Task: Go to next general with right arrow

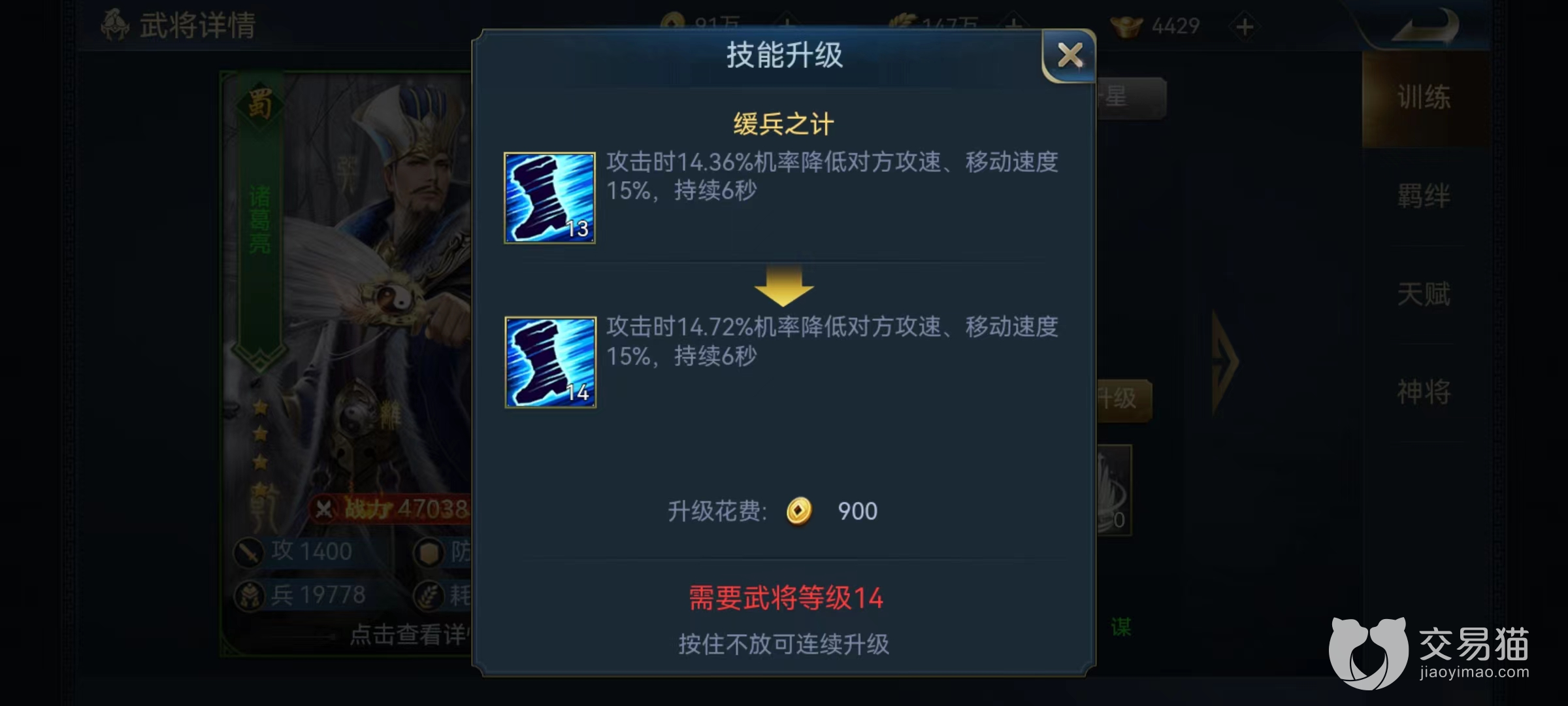Action: point(1225,361)
